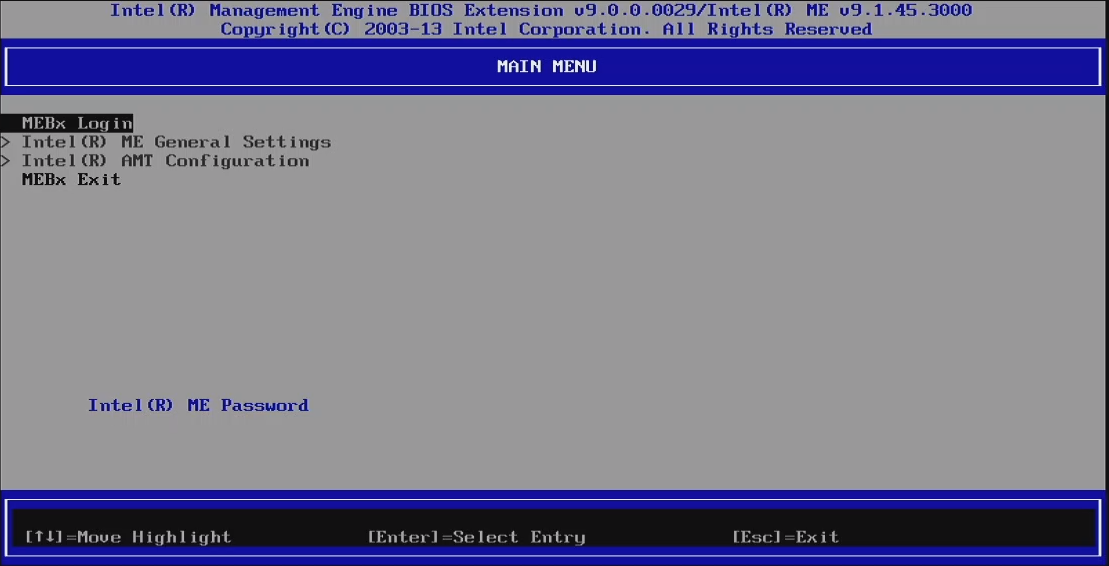Screen dimensions: 1109x566
Task: Expand arrow beside AMT Configuration
Action: [x=6, y=161]
